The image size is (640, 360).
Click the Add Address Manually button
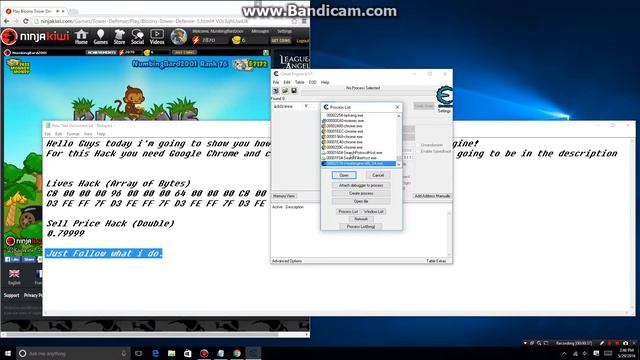point(432,196)
